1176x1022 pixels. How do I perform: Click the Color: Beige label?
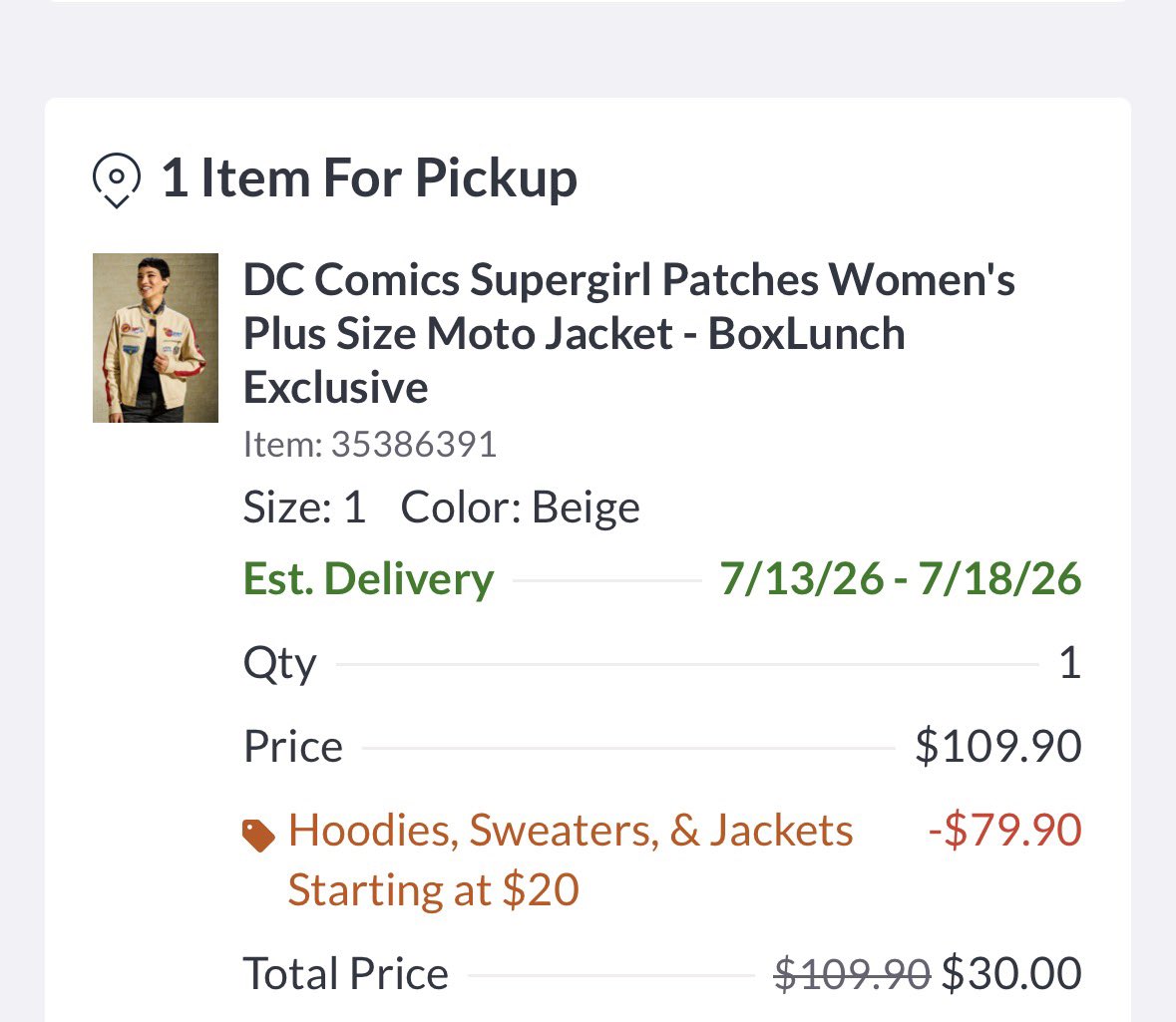pyautogui.click(x=521, y=508)
